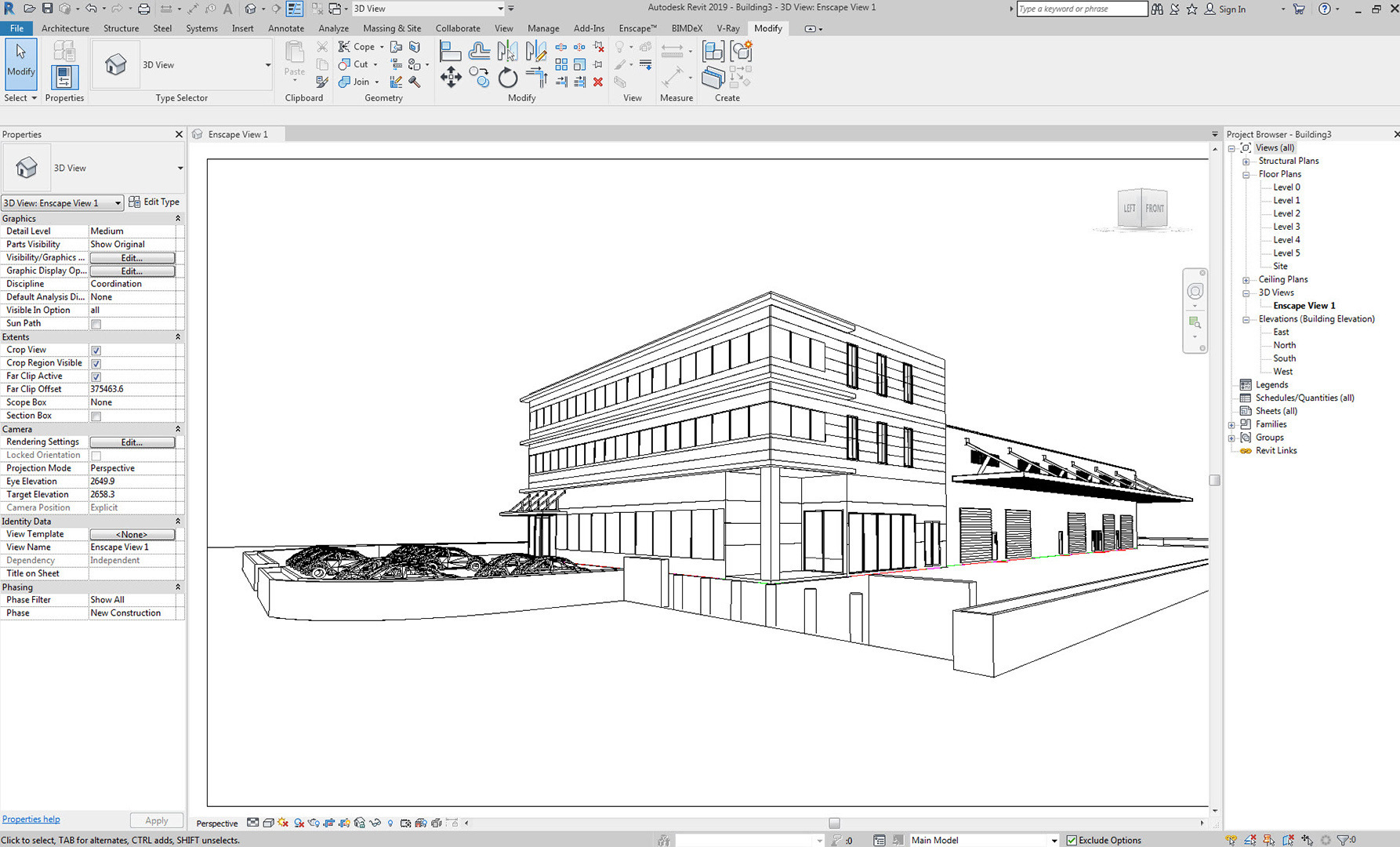Screen dimensions: 1400x847
Task: Expand the Families tree node
Action: (x=1231, y=424)
